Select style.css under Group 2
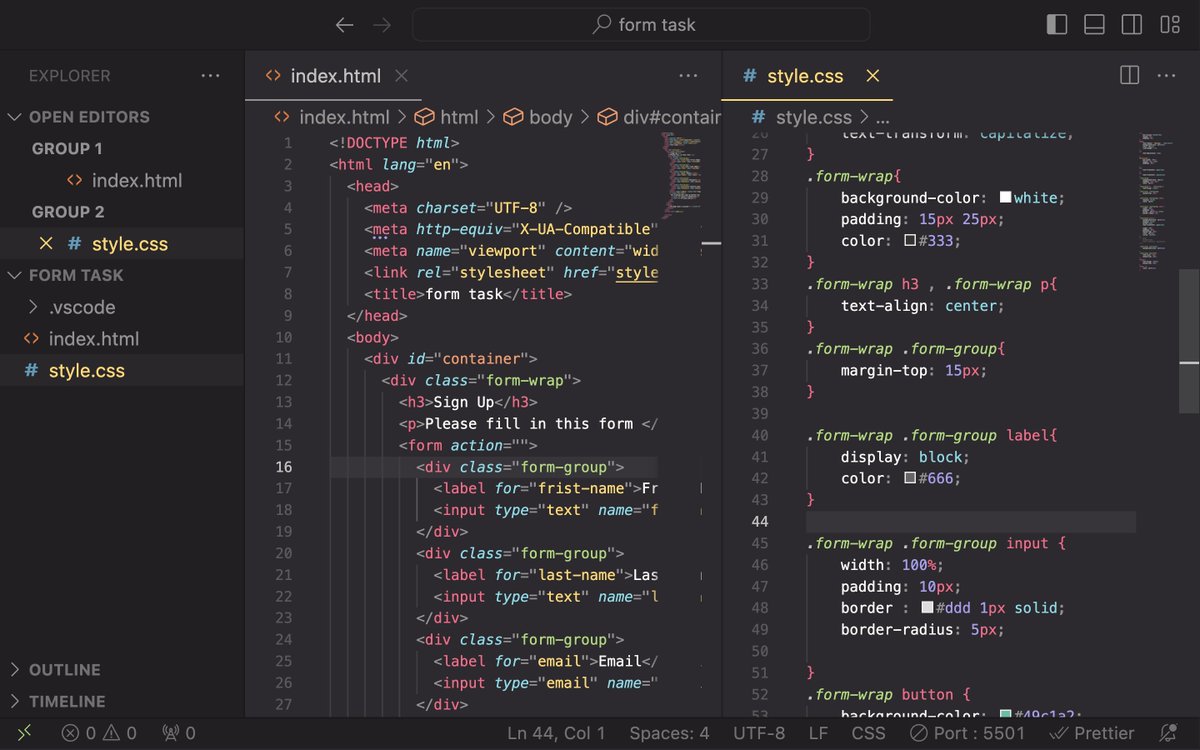Image resolution: width=1200 pixels, height=750 pixels. click(130, 244)
